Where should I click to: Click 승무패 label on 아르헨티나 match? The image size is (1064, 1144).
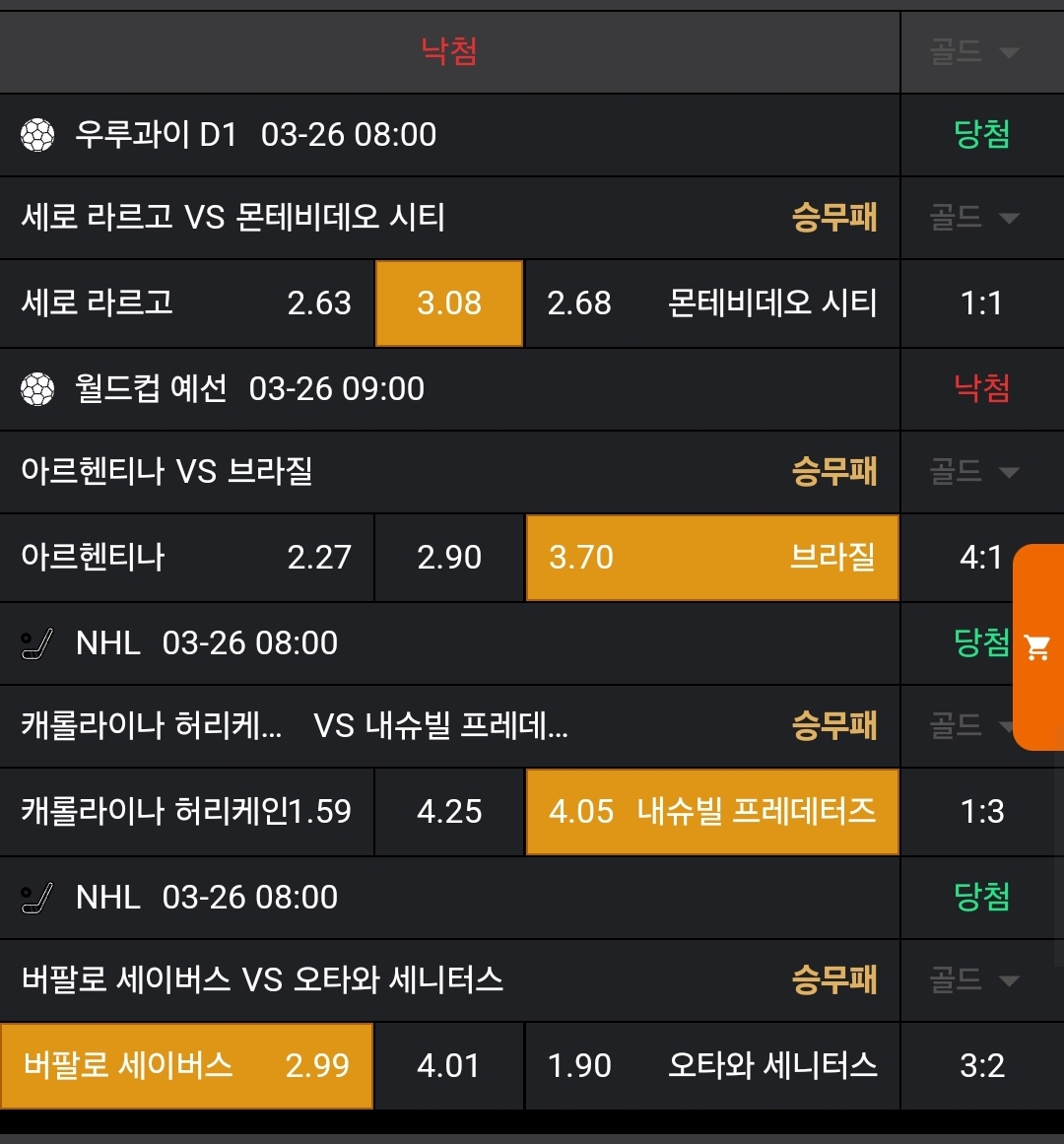[x=834, y=472]
